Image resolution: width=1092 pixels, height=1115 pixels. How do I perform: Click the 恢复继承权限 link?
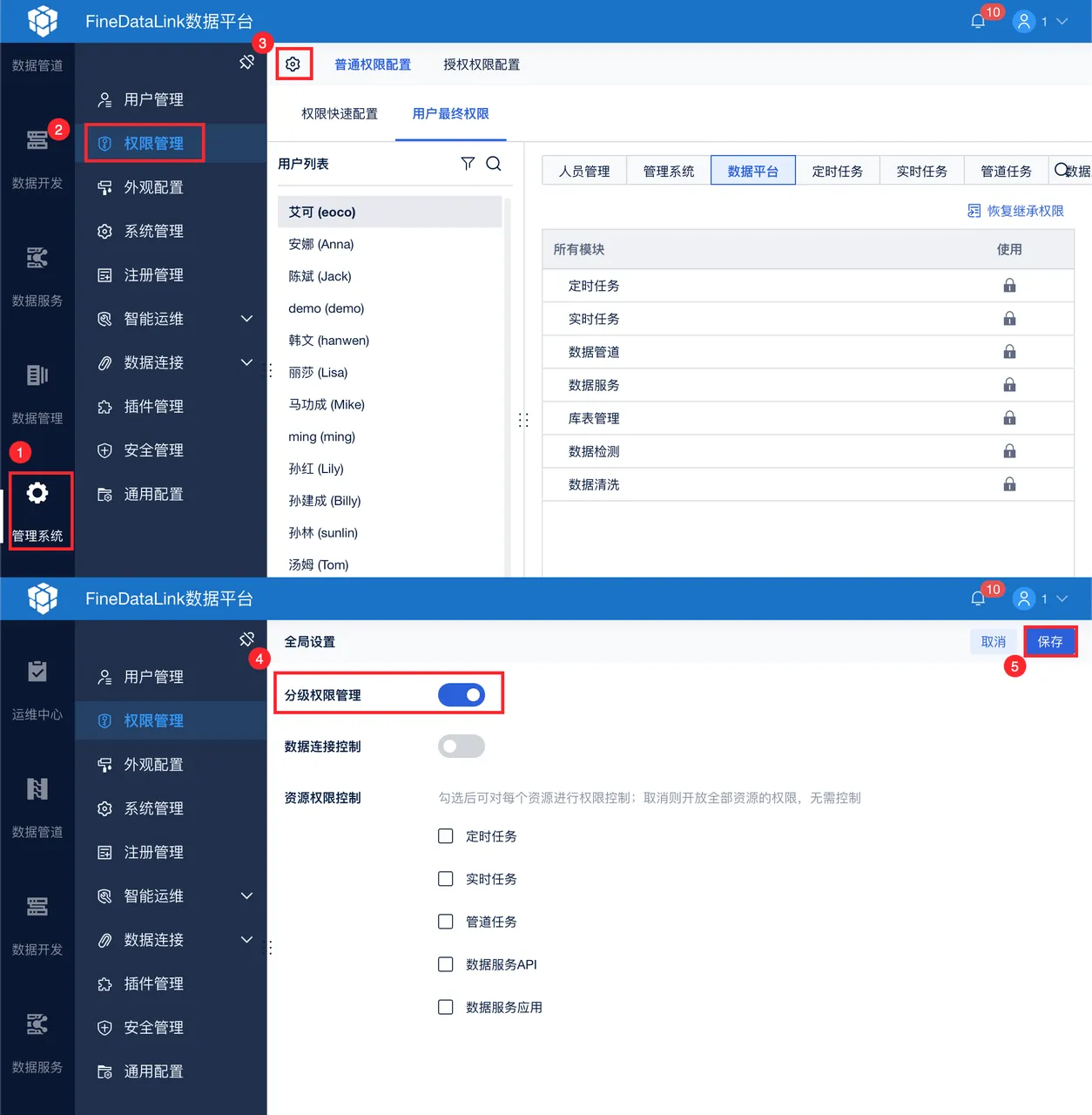tap(1015, 211)
